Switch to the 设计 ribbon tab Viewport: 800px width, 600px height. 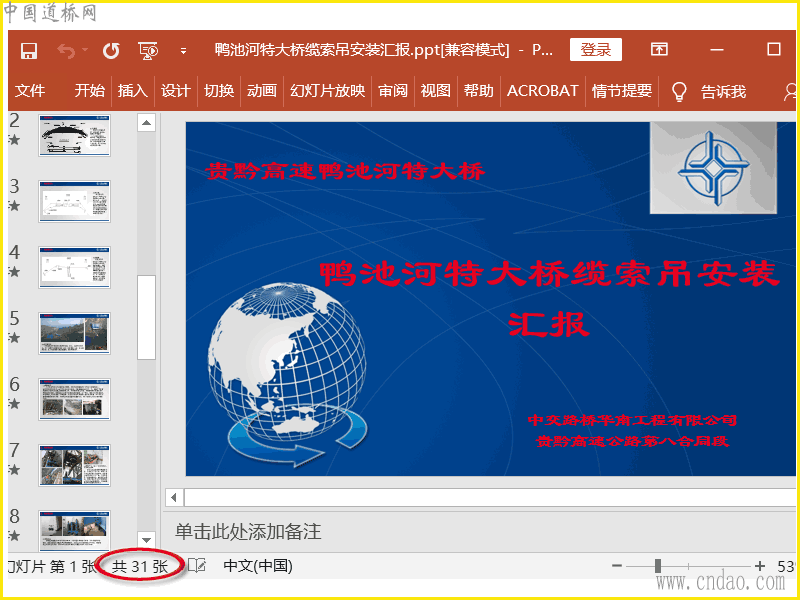pyautogui.click(x=176, y=91)
